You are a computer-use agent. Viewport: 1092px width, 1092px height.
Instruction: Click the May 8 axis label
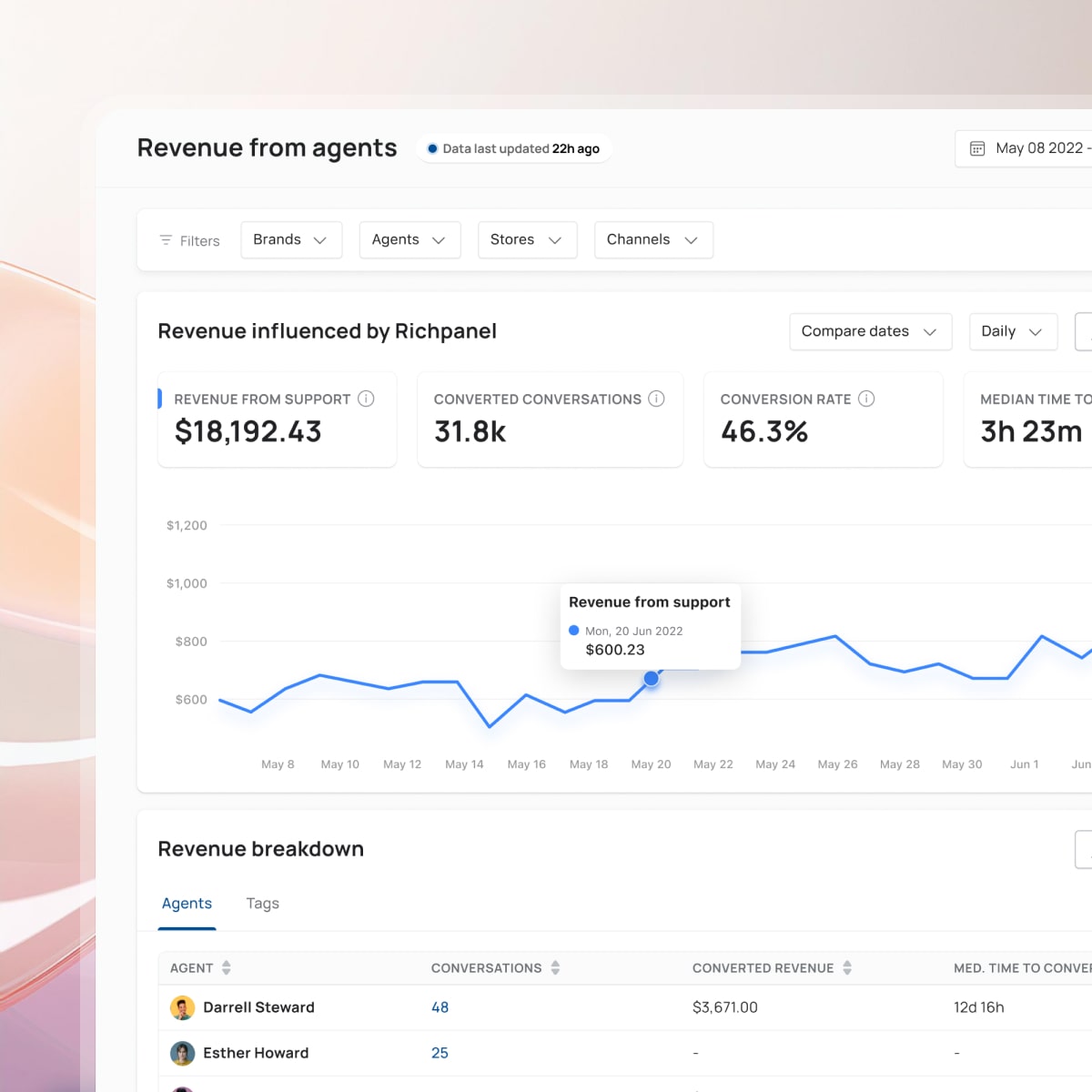tap(278, 764)
